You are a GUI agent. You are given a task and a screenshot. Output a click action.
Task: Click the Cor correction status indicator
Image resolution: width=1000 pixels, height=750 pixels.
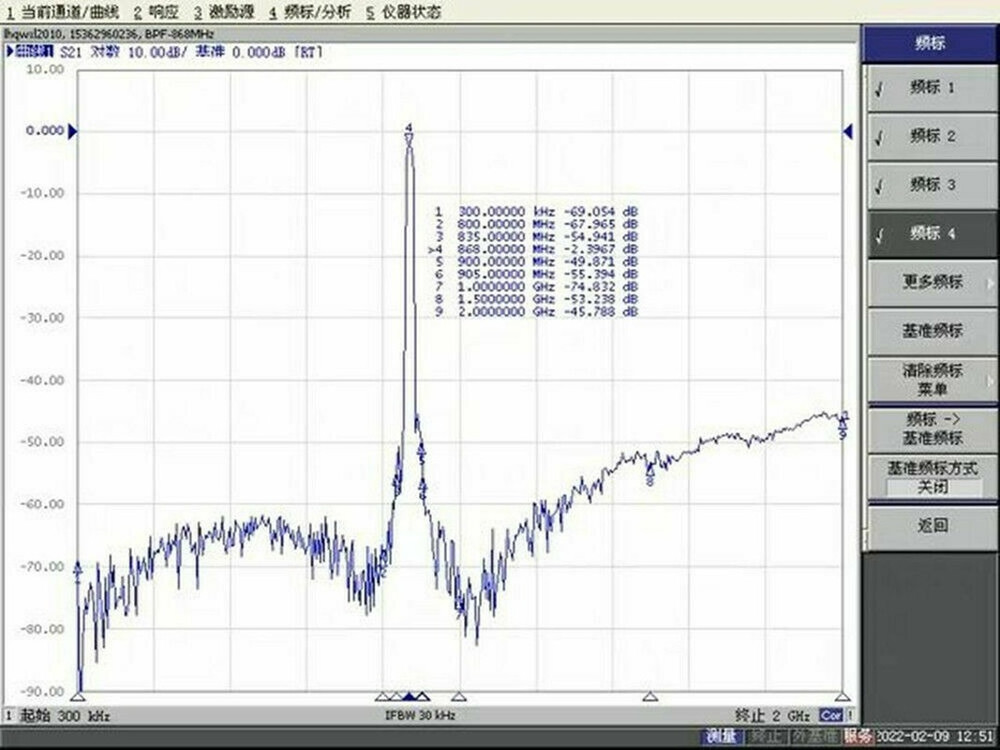tap(830, 716)
